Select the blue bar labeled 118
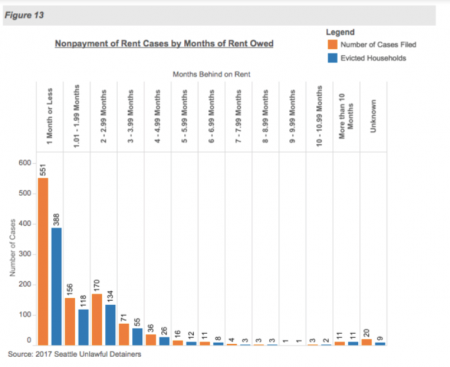The height and width of the screenshot is (367, 450). coord(83,327)
